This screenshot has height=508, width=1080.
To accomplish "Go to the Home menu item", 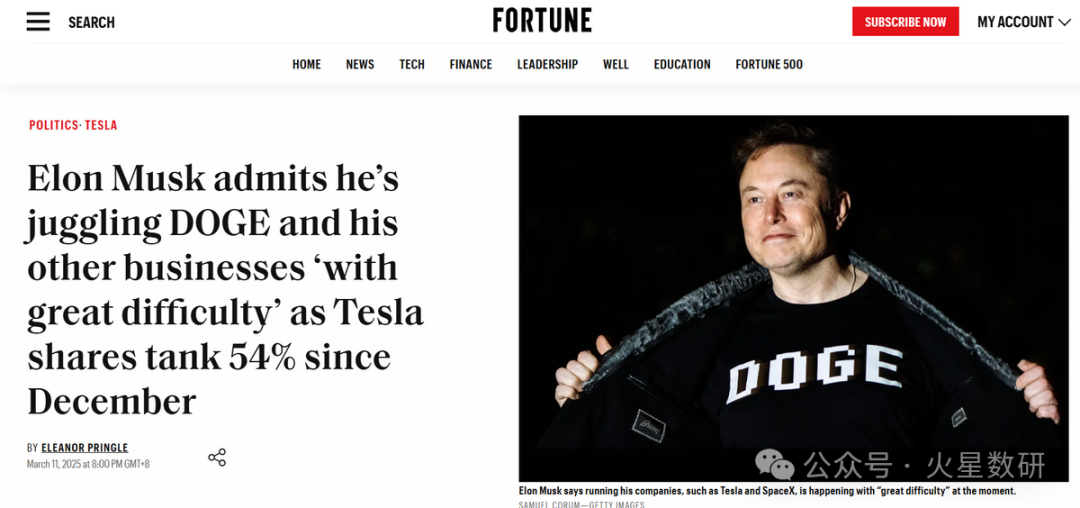I will tap(306, 64).
